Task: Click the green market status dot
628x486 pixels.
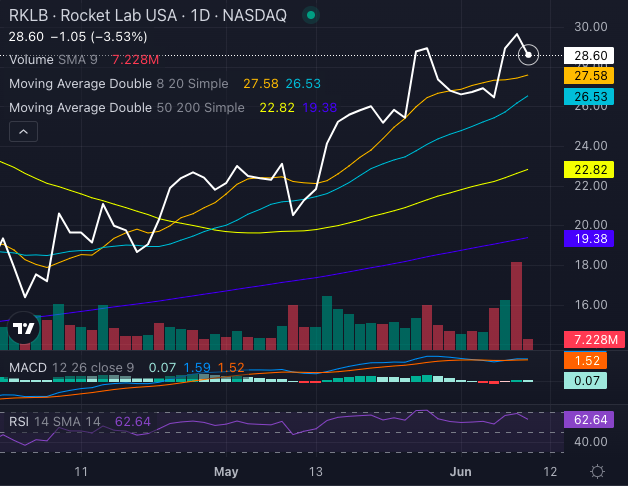Action: (x=310, y=16)
